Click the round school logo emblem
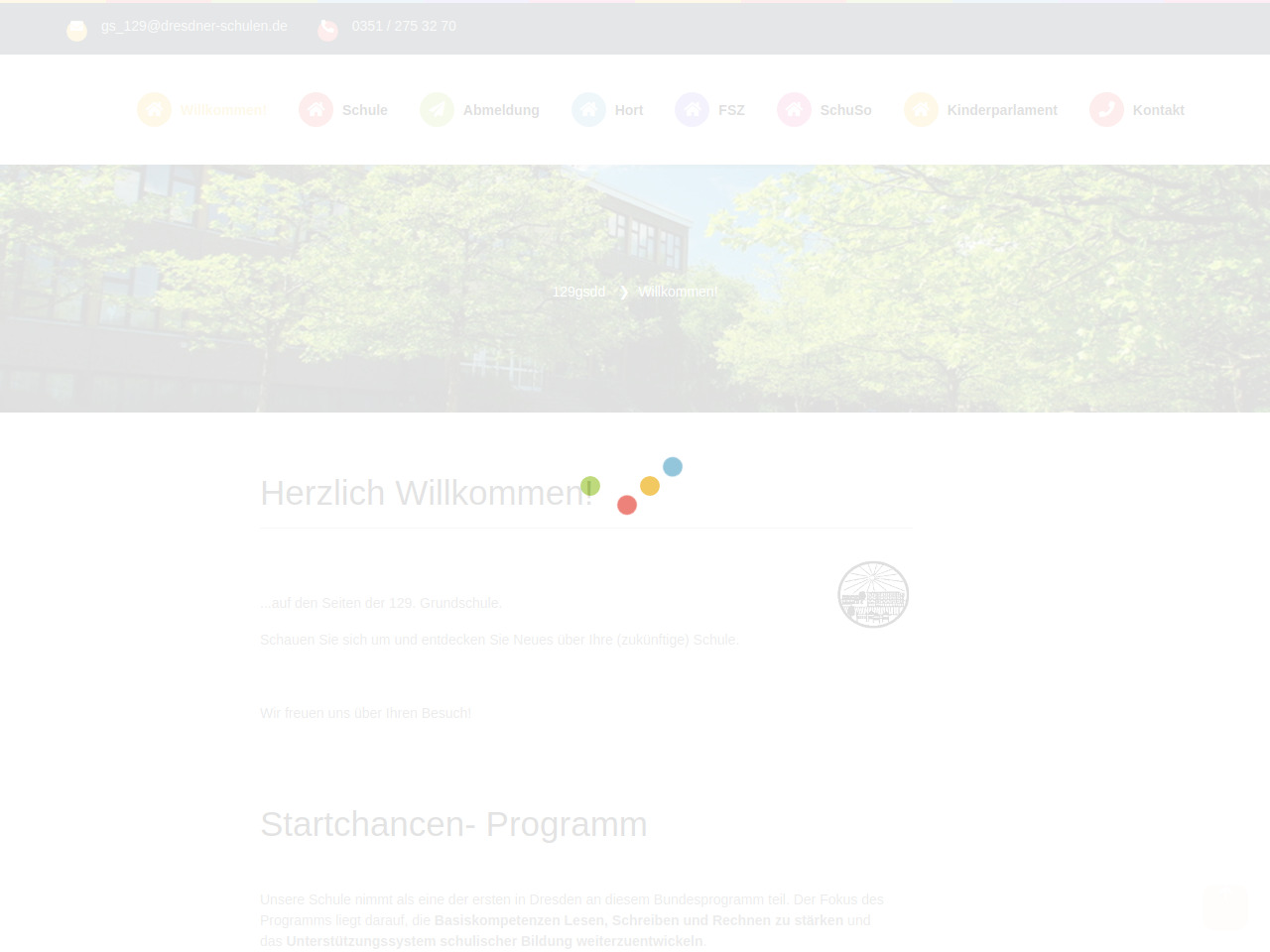1270x952 pixels. tap(873, 595)
